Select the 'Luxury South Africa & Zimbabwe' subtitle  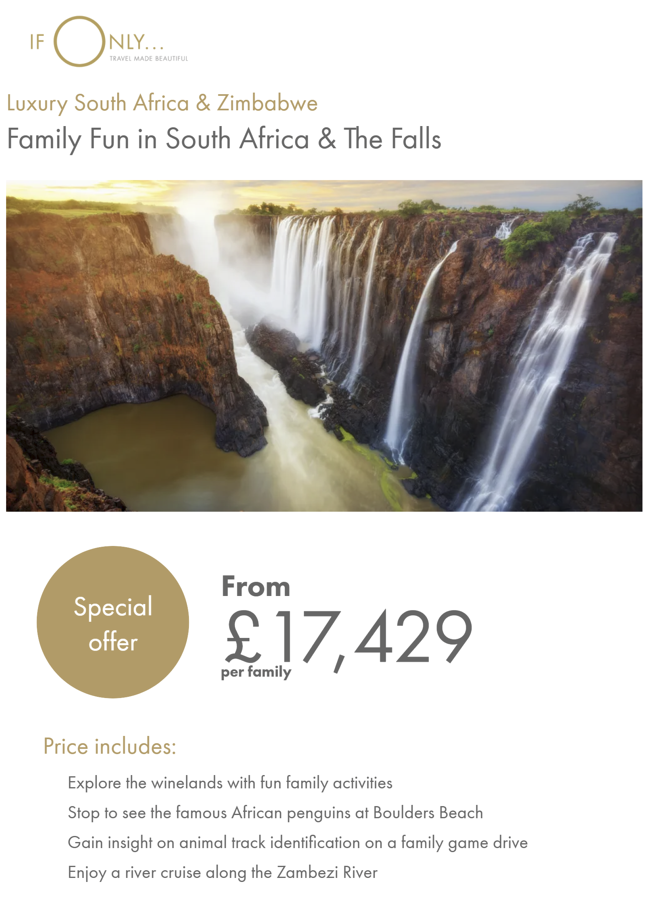click(162, 103)
